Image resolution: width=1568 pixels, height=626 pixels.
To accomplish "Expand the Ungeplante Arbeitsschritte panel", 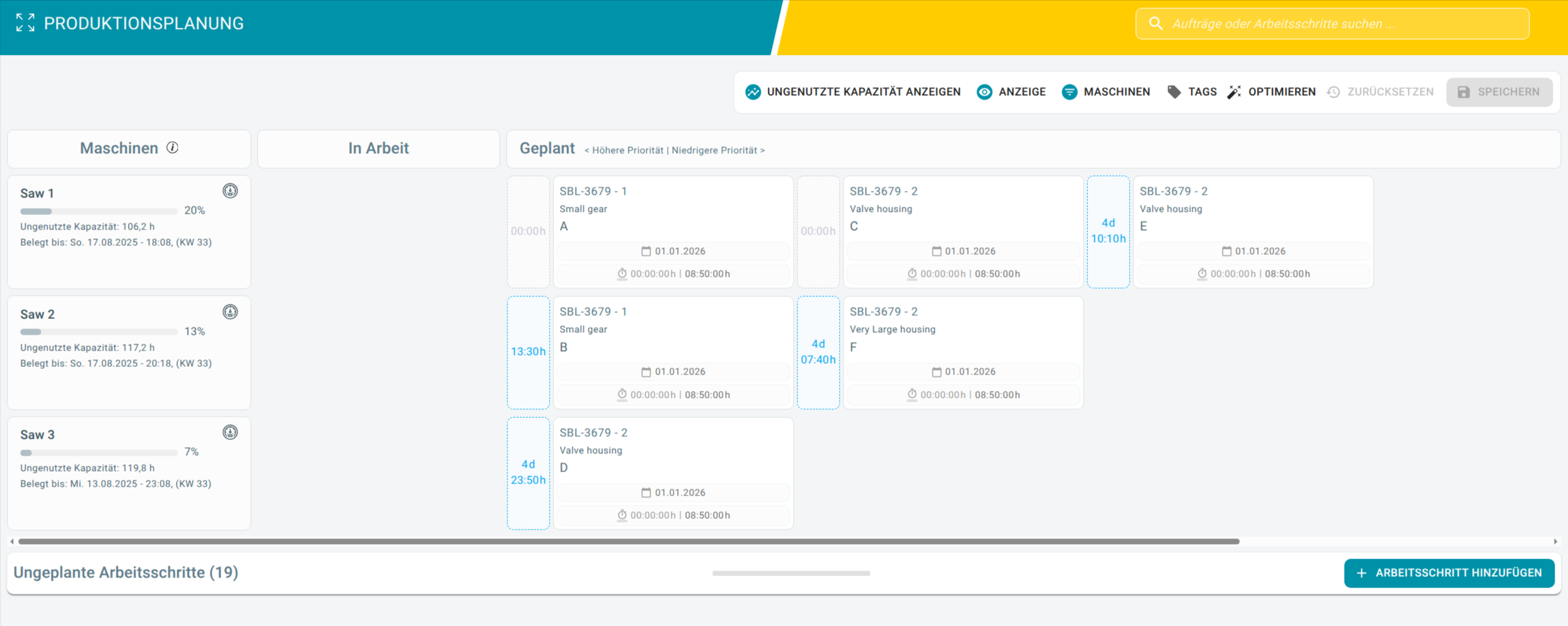I will [x=126, y=572].
